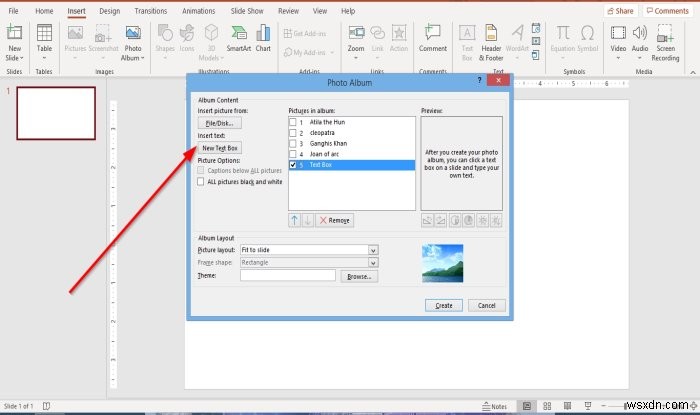700x415 pixels.
Task: Switch to Reading view in status bar
Action: 567,406
